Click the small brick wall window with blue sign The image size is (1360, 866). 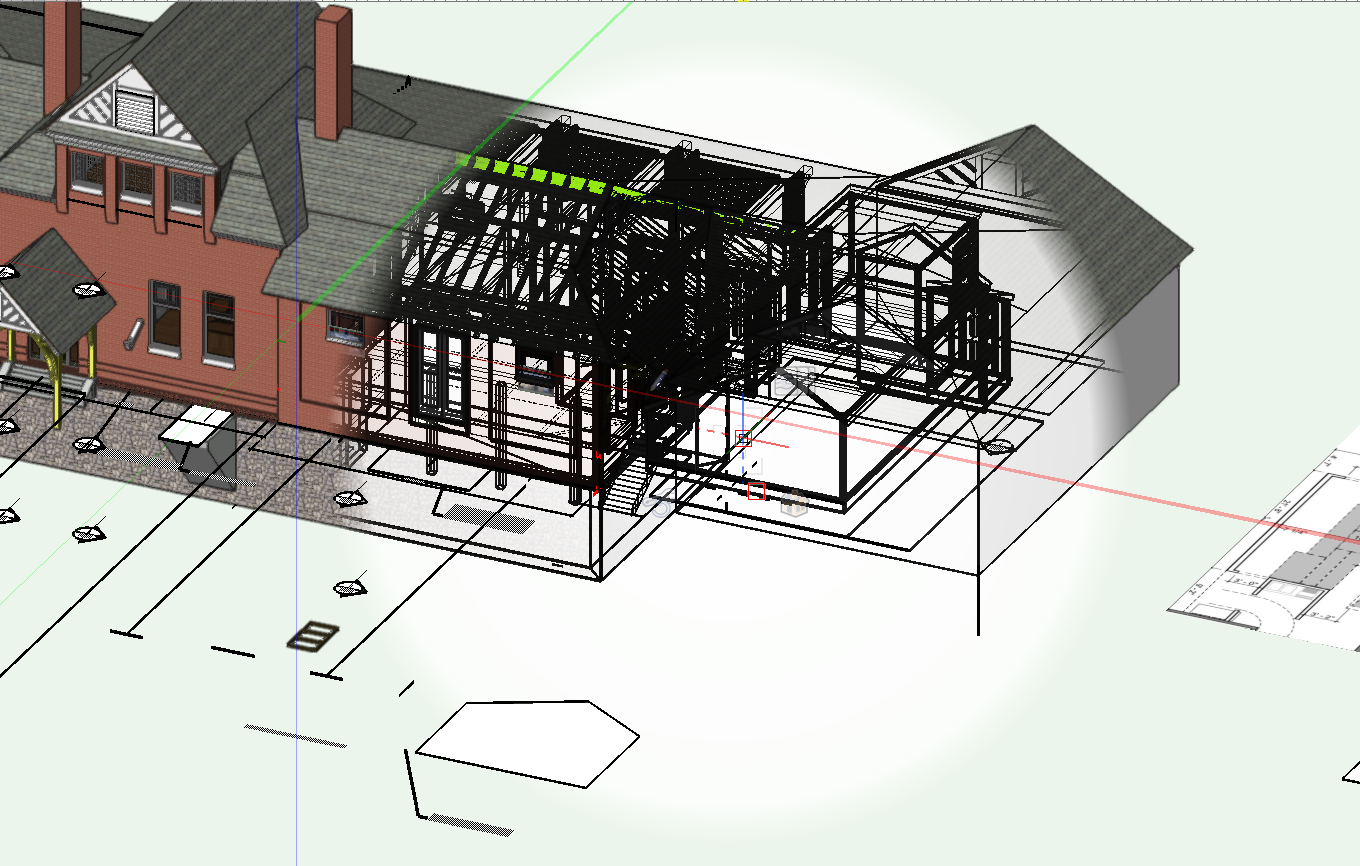point(346,324)
